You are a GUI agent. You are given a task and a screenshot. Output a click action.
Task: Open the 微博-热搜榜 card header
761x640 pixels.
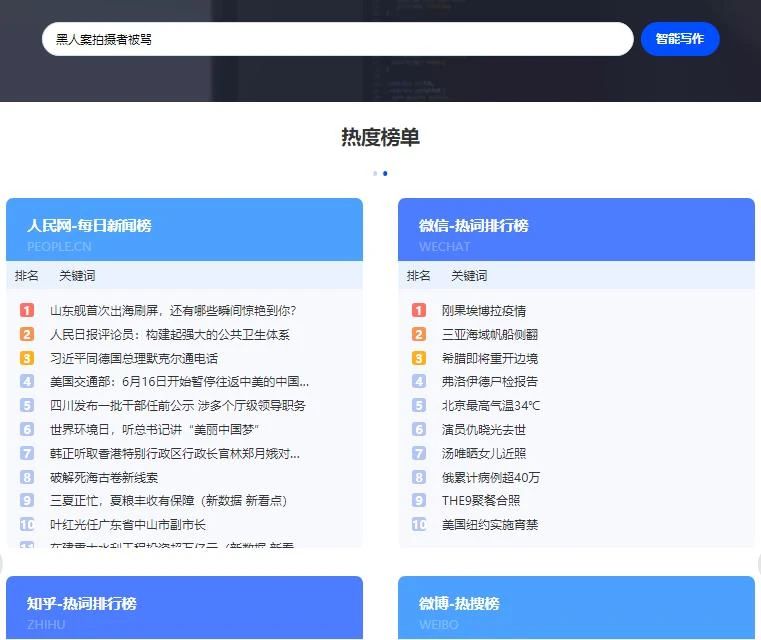click(576, 607)
